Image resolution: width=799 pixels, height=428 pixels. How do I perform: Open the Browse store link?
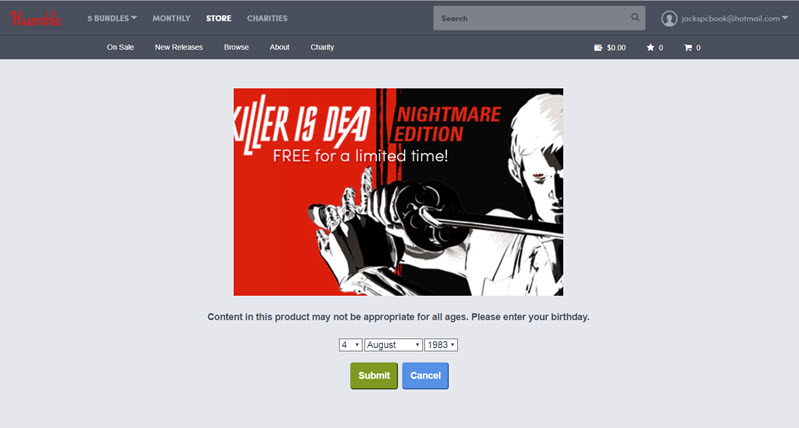click(236, 47)
